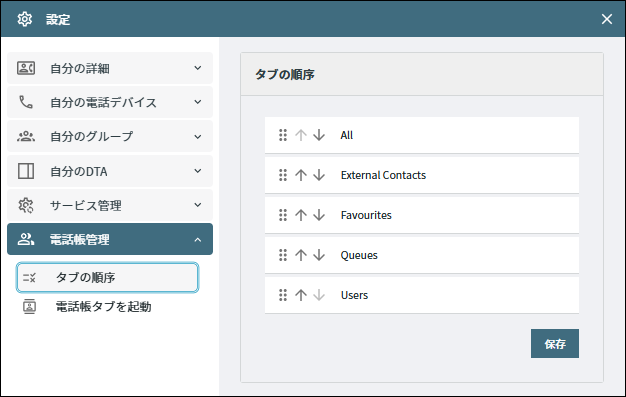
Task: Click the drag handle of Users row
Action: coord(283,295)
